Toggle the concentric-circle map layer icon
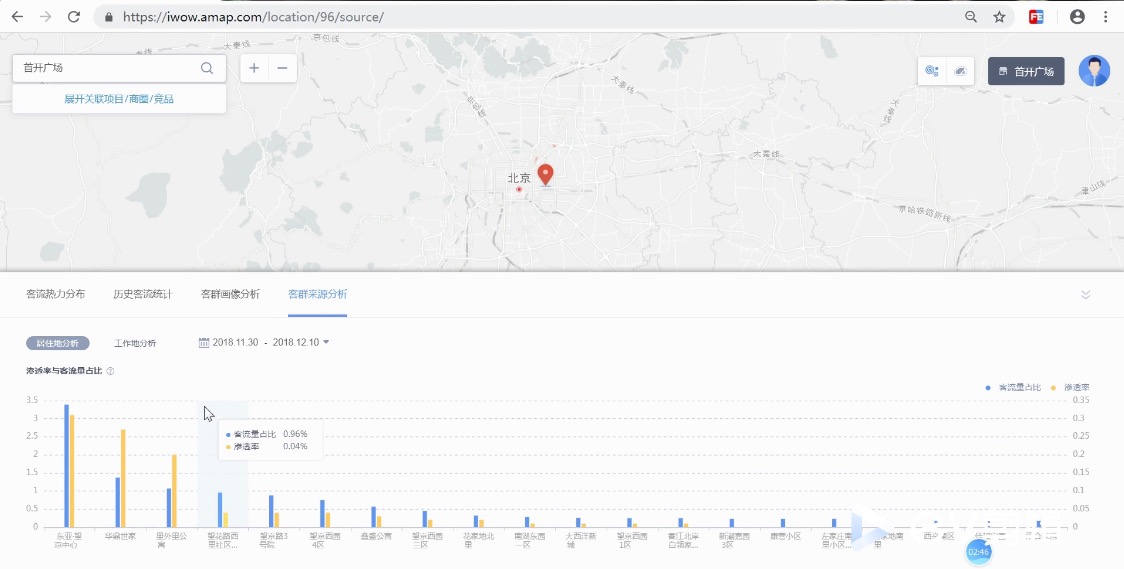This screenshot has height=569, width=1124. [931, 71]
